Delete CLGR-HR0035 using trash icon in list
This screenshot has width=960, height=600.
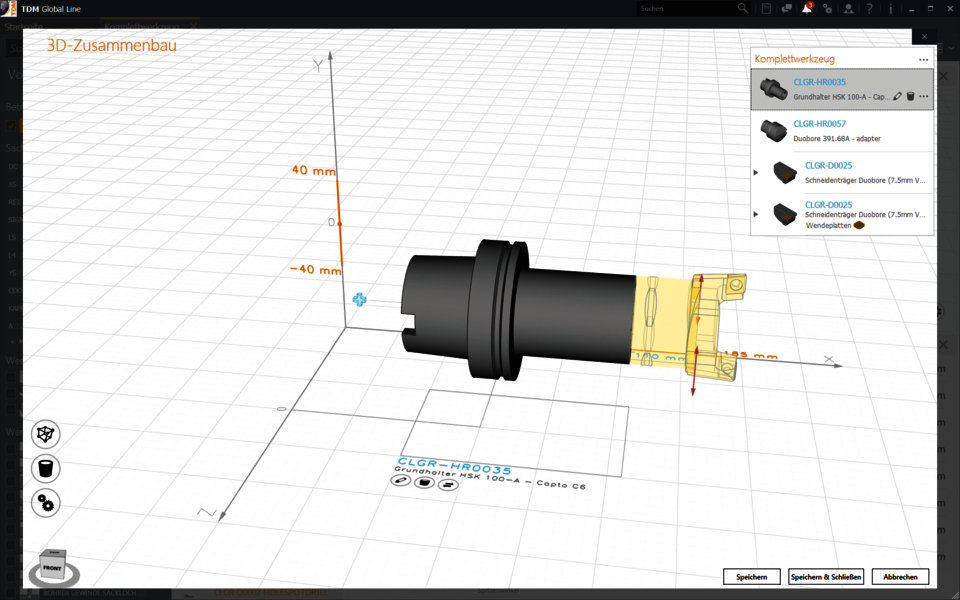tap(910, 96)
